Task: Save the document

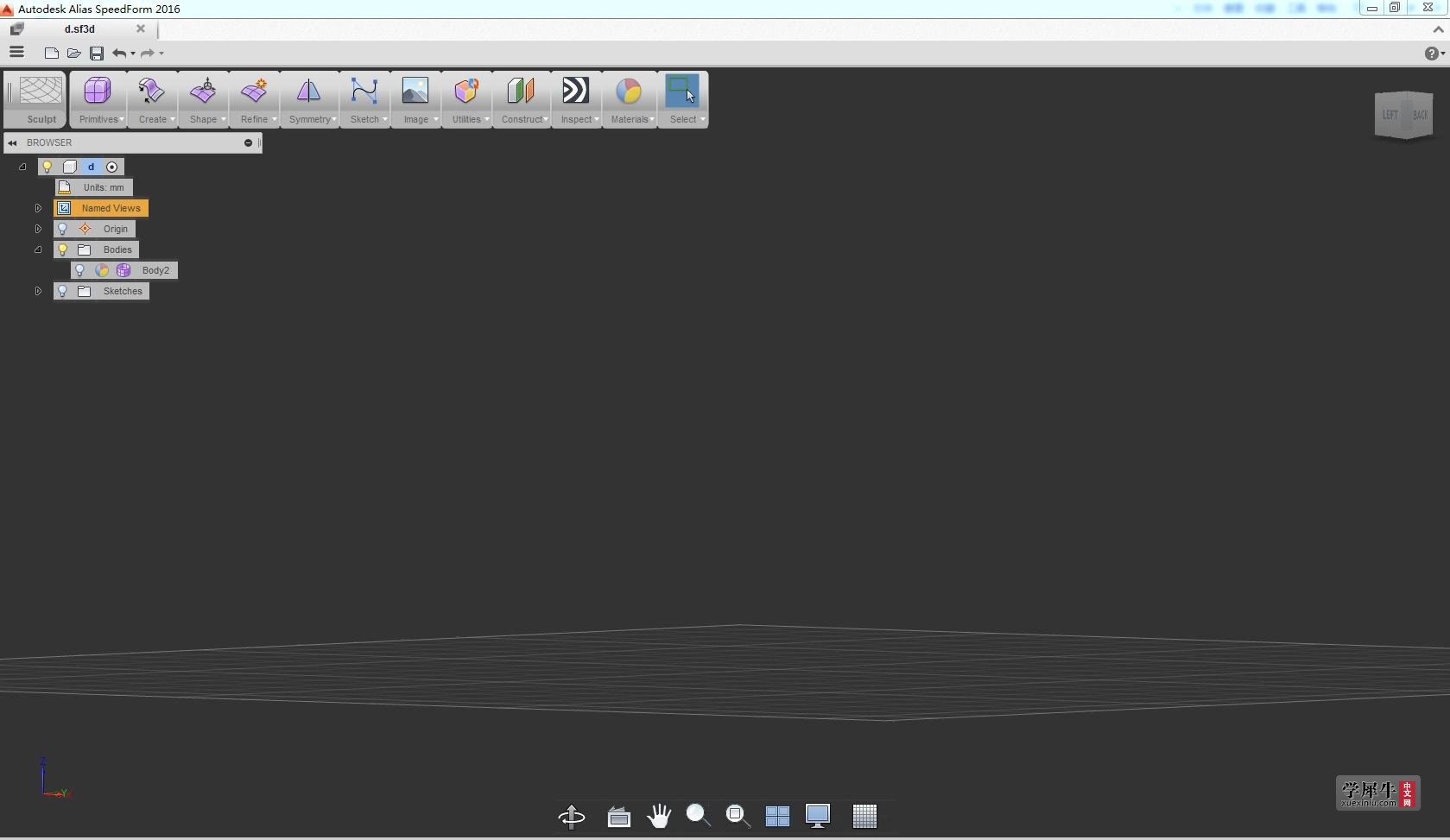Action: pyautogui.click(x=97, y=54)
